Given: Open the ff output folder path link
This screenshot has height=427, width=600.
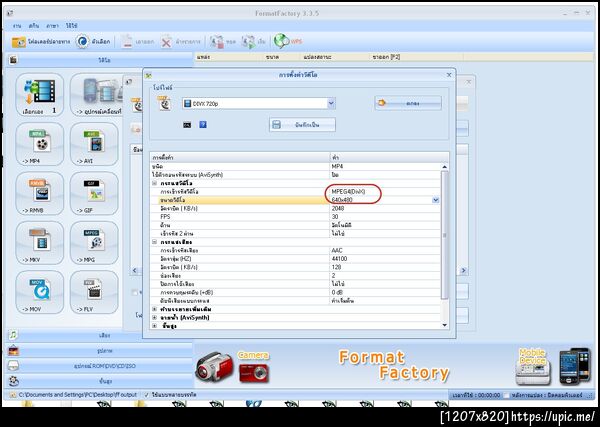Looking at the screenshot, I should pyautogui.click(x=78, y=394).
